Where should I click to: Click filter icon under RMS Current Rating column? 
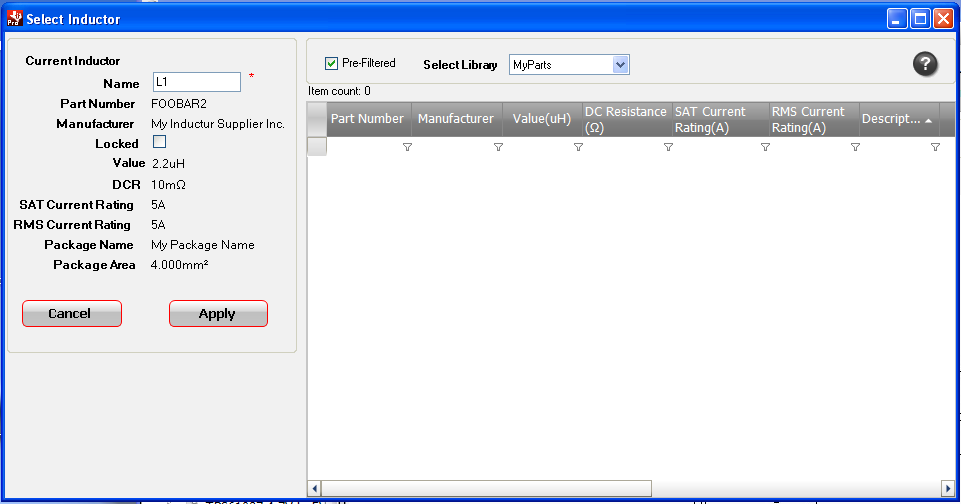(855, 147)
